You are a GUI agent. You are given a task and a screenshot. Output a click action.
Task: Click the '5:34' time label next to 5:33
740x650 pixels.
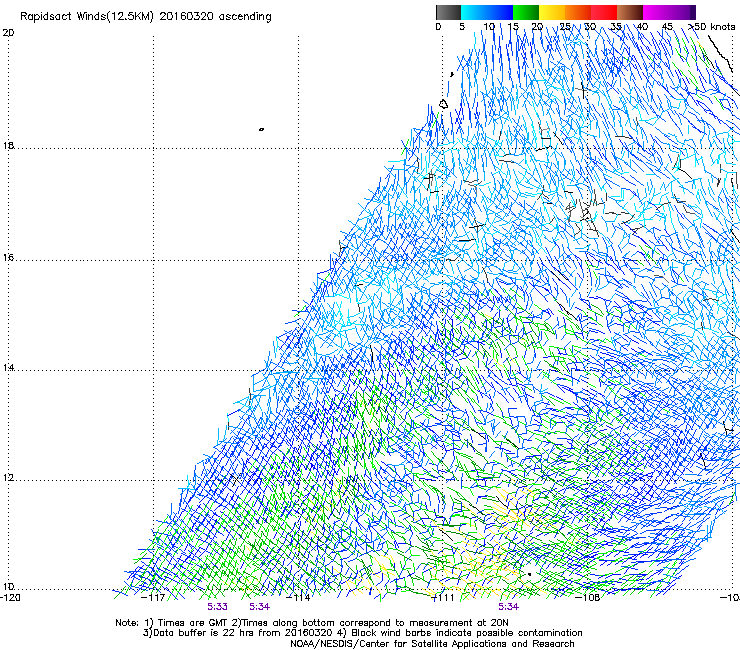(260, 607)
